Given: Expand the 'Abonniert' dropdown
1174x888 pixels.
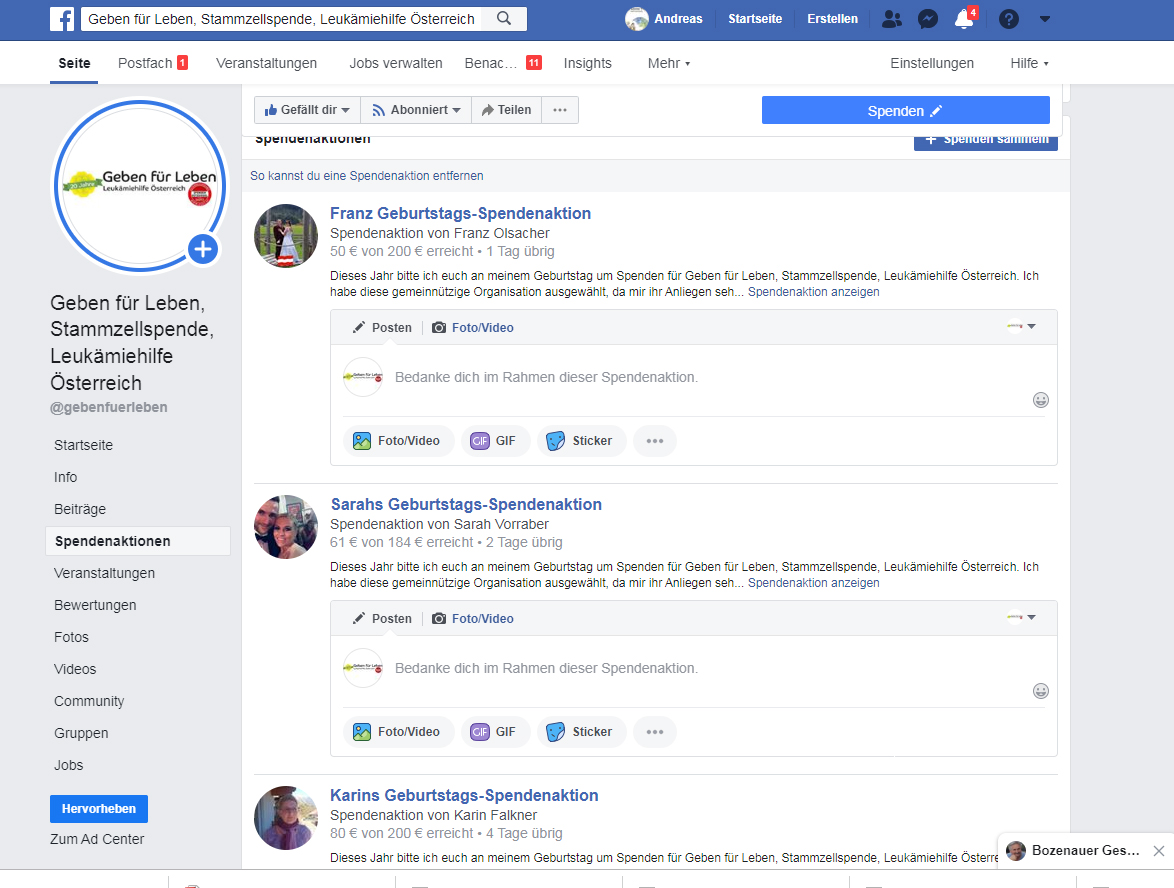Looking at the screenshot, I should pos(416,110).
